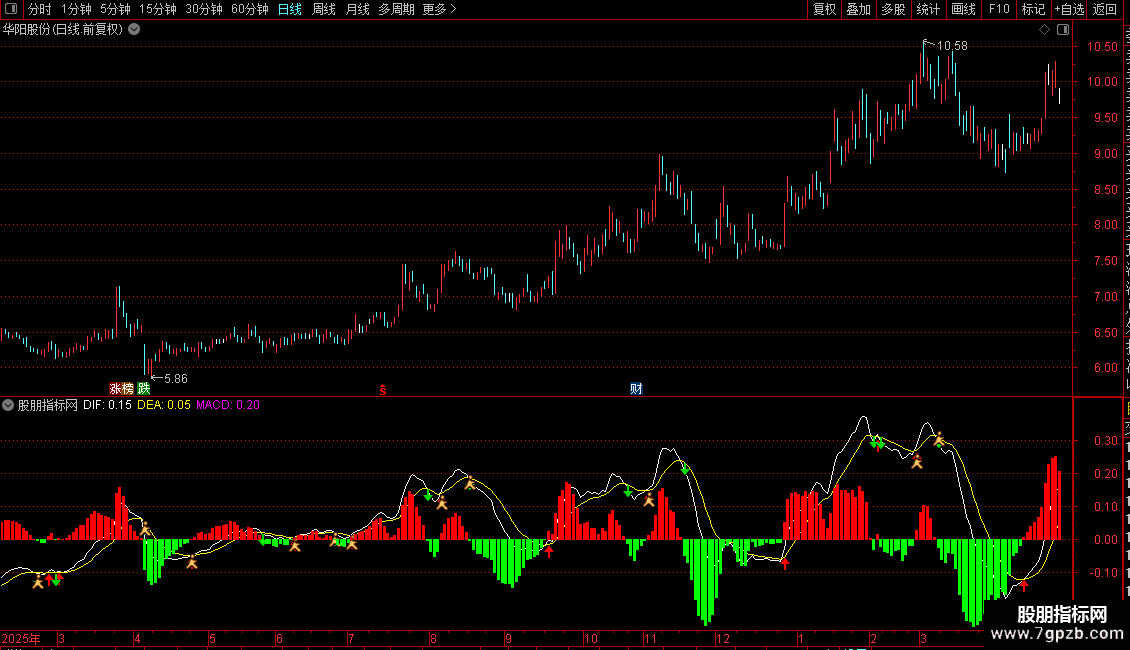Screen dimensions: 1130x650
Task: Click the 叠加 overlay button
Action: 858,9
